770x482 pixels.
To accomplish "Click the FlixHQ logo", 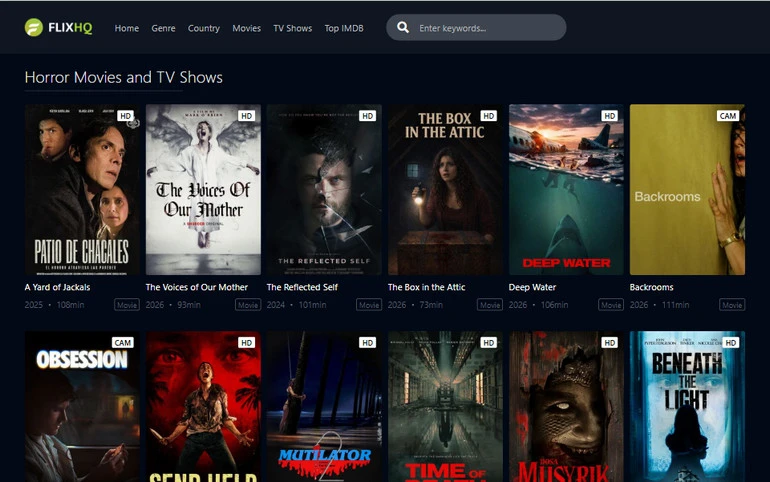I will coord(58,27).
